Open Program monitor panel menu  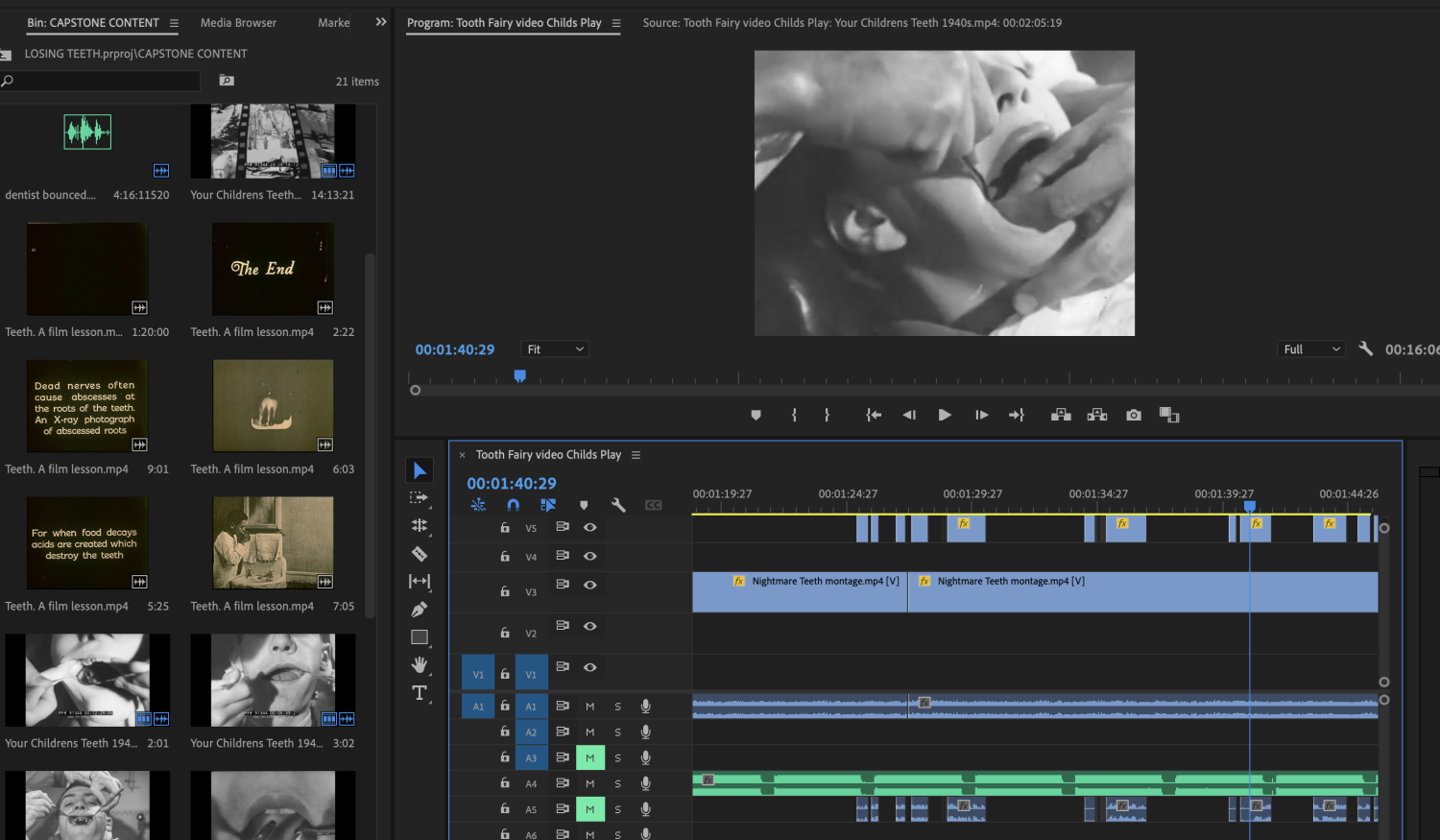click(x=616, y=23)
